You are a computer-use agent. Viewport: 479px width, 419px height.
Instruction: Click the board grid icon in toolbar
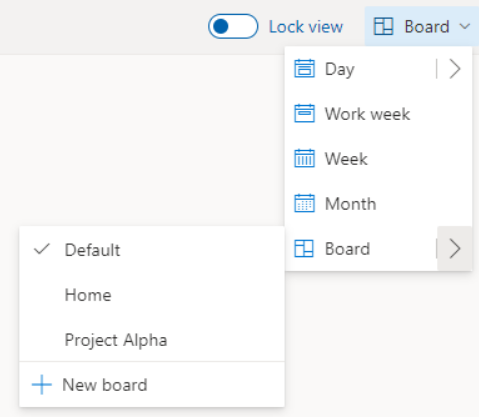pos(383,26)
